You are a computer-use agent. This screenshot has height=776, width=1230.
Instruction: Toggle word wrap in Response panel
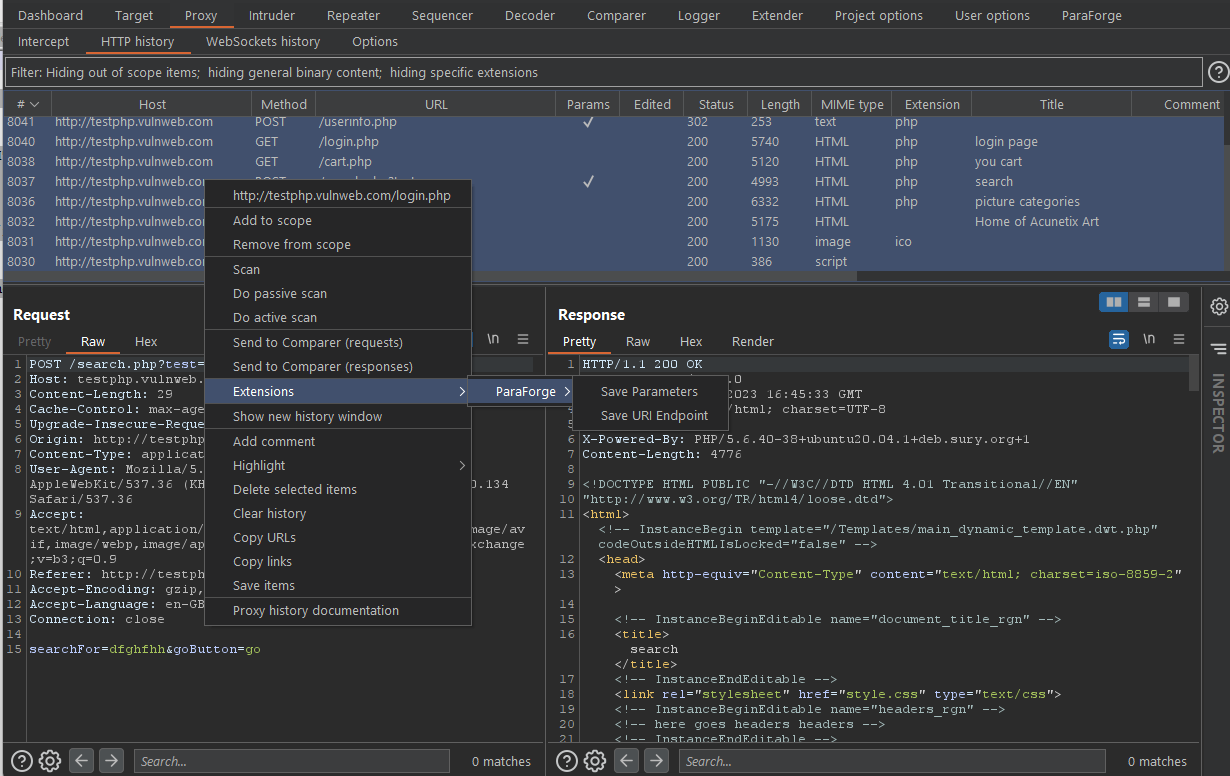click(1119, 340)
